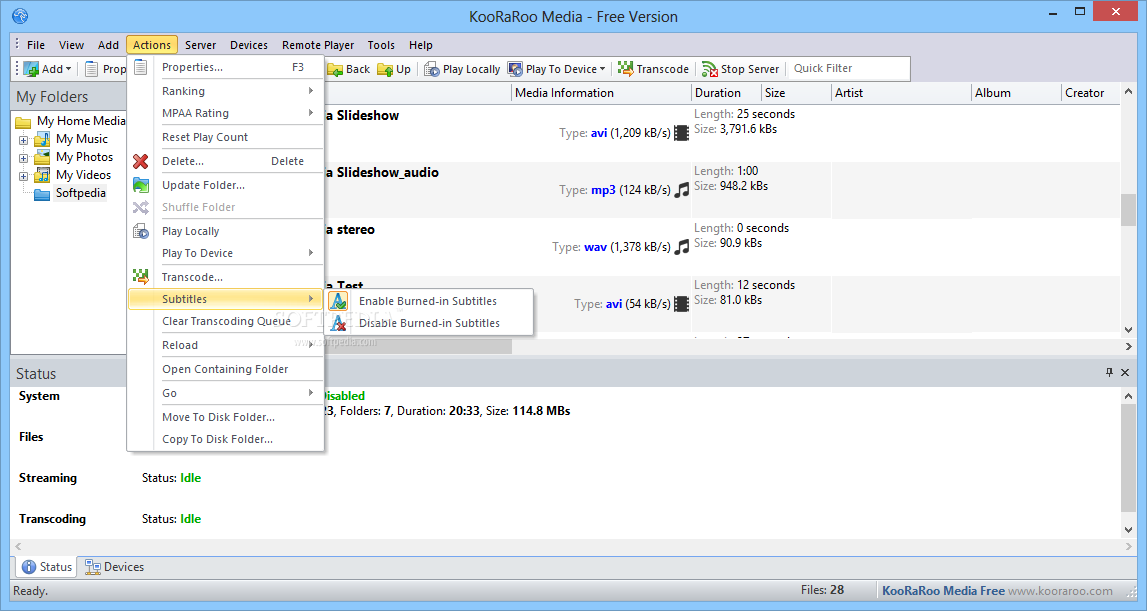The image size is (1147, 611).
Task: Open the View menu
Action: coord(71,45)
